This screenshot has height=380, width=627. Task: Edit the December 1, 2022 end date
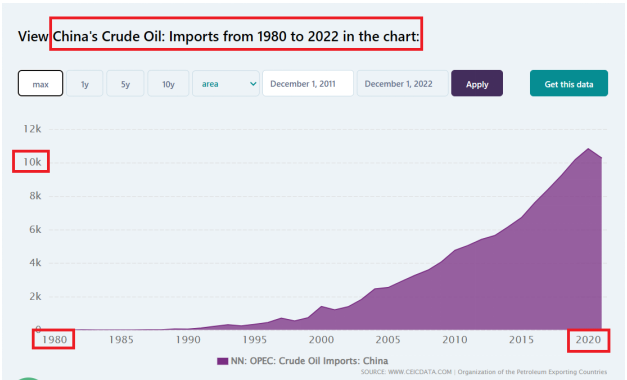[402, 83]
